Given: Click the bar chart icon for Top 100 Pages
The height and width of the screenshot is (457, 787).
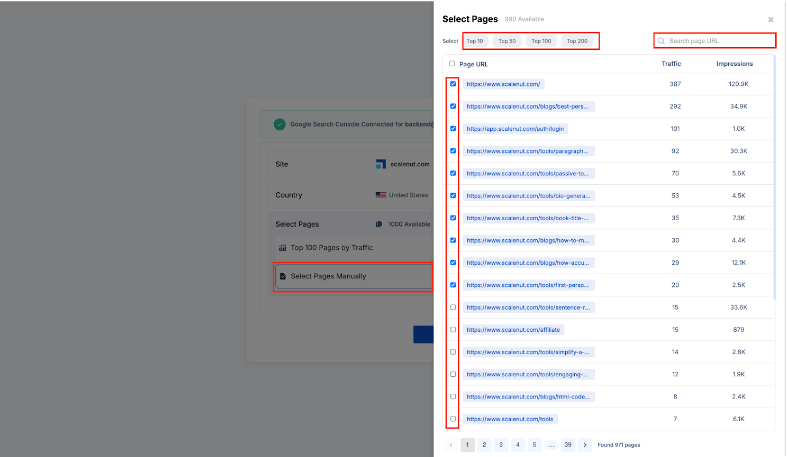Looking at the screenshot, I should click(x=283, y=246).
